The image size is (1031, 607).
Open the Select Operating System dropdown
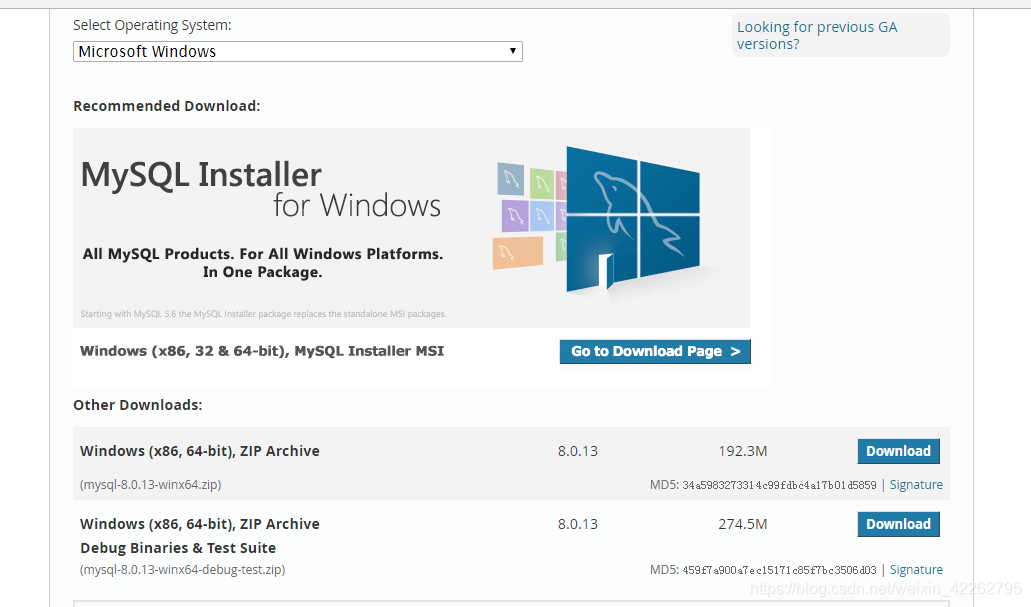pos(297,51)
